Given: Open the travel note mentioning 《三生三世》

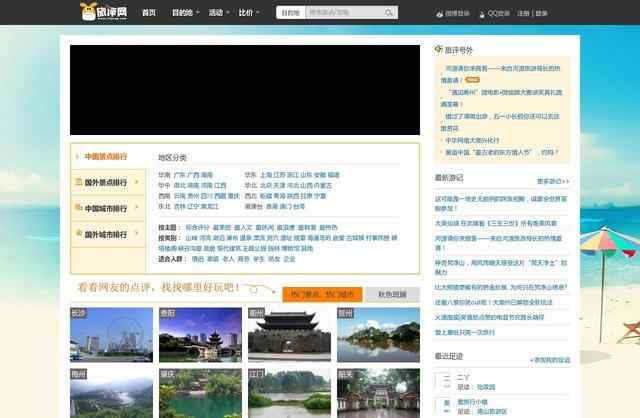Looking at the screenshot, I should click(x=496, y=223).
